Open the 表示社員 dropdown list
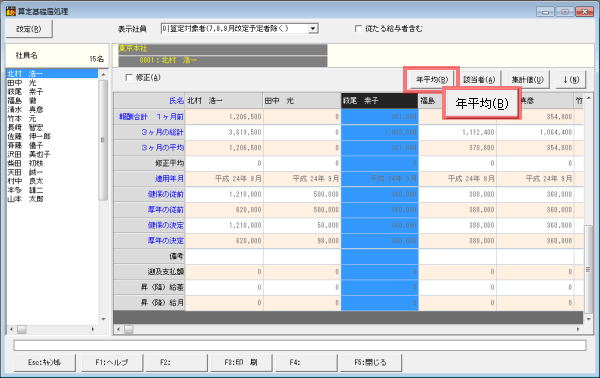The height and width of the screenshot is (378, 600). [313, 29]
